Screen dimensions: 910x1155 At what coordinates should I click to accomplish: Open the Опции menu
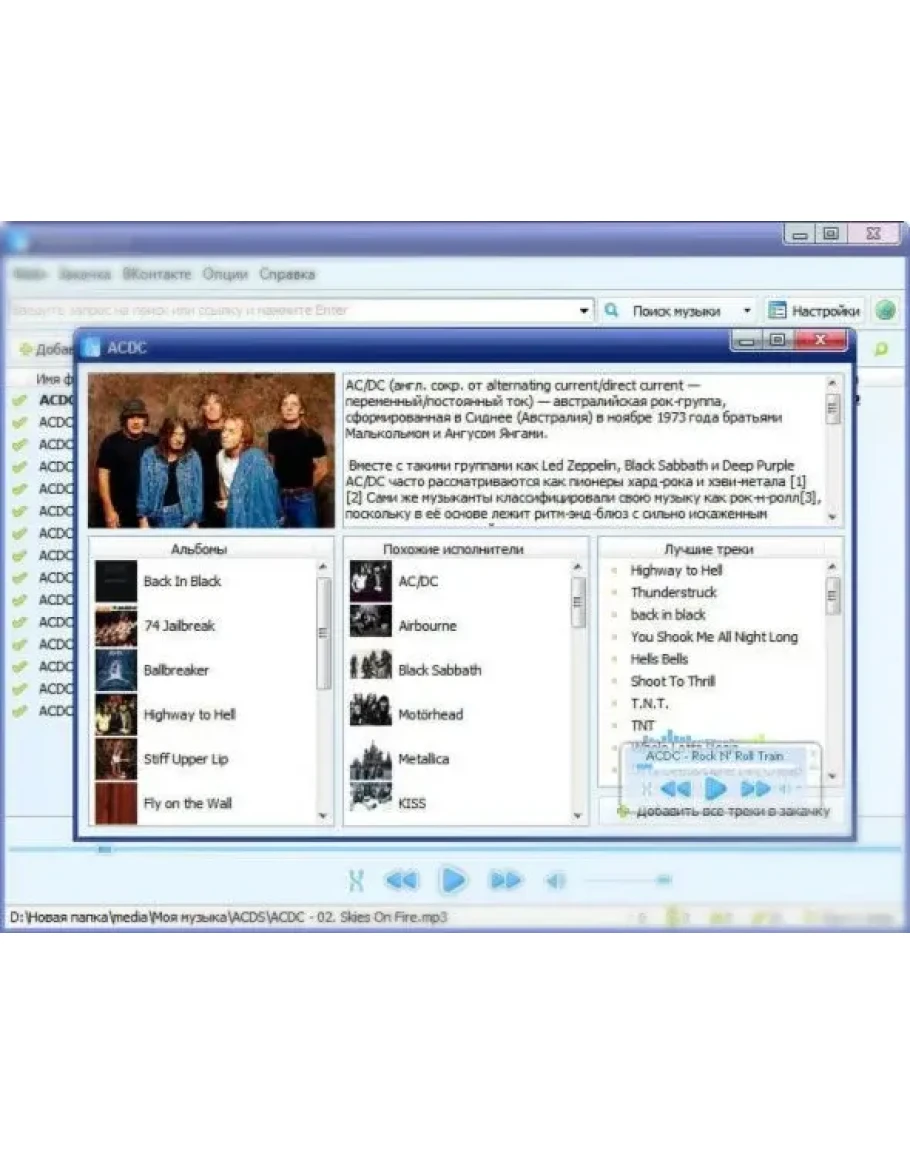pyautogui.click(x=225, y=274)
